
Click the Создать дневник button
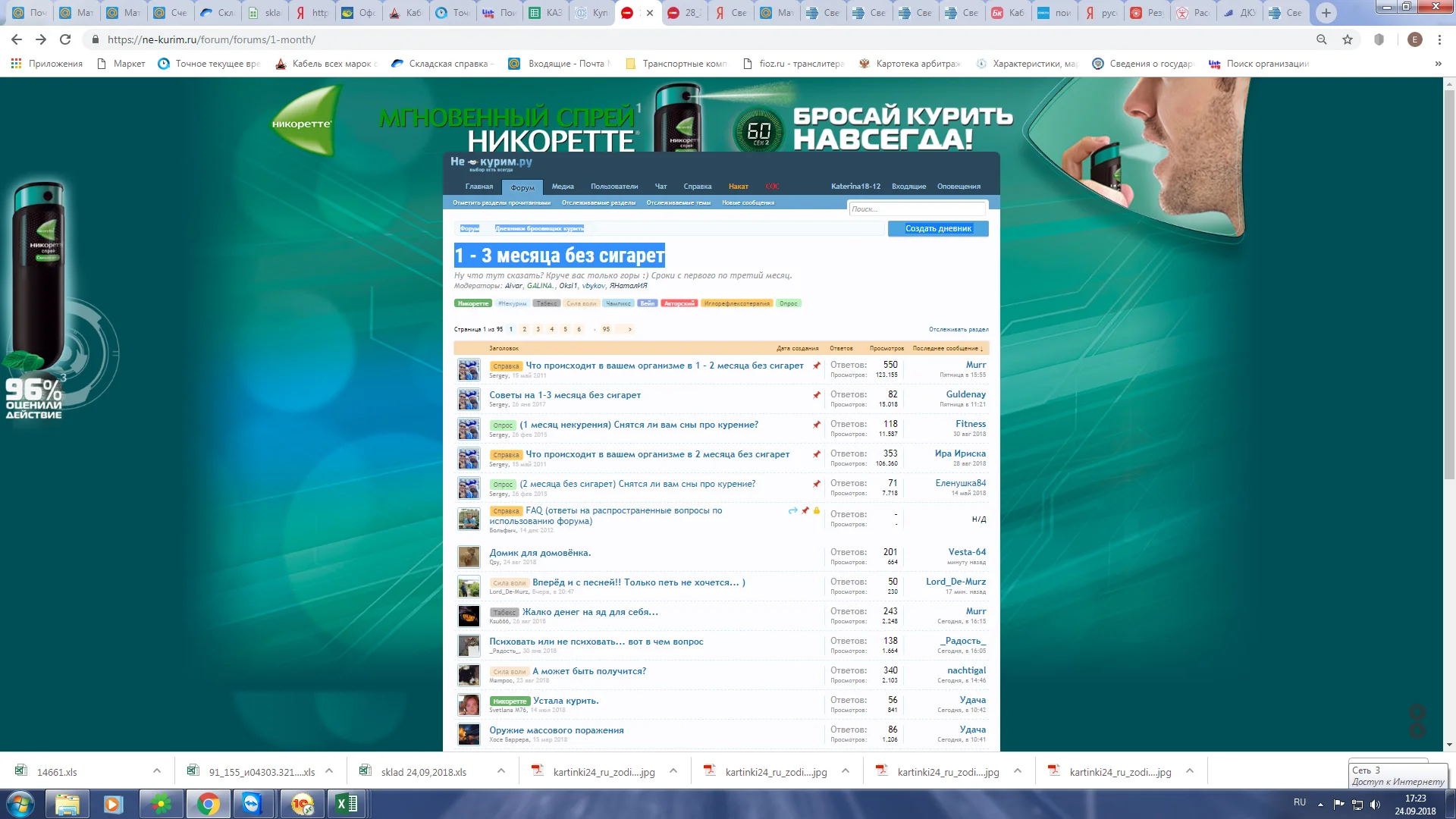tap(938, 228)
